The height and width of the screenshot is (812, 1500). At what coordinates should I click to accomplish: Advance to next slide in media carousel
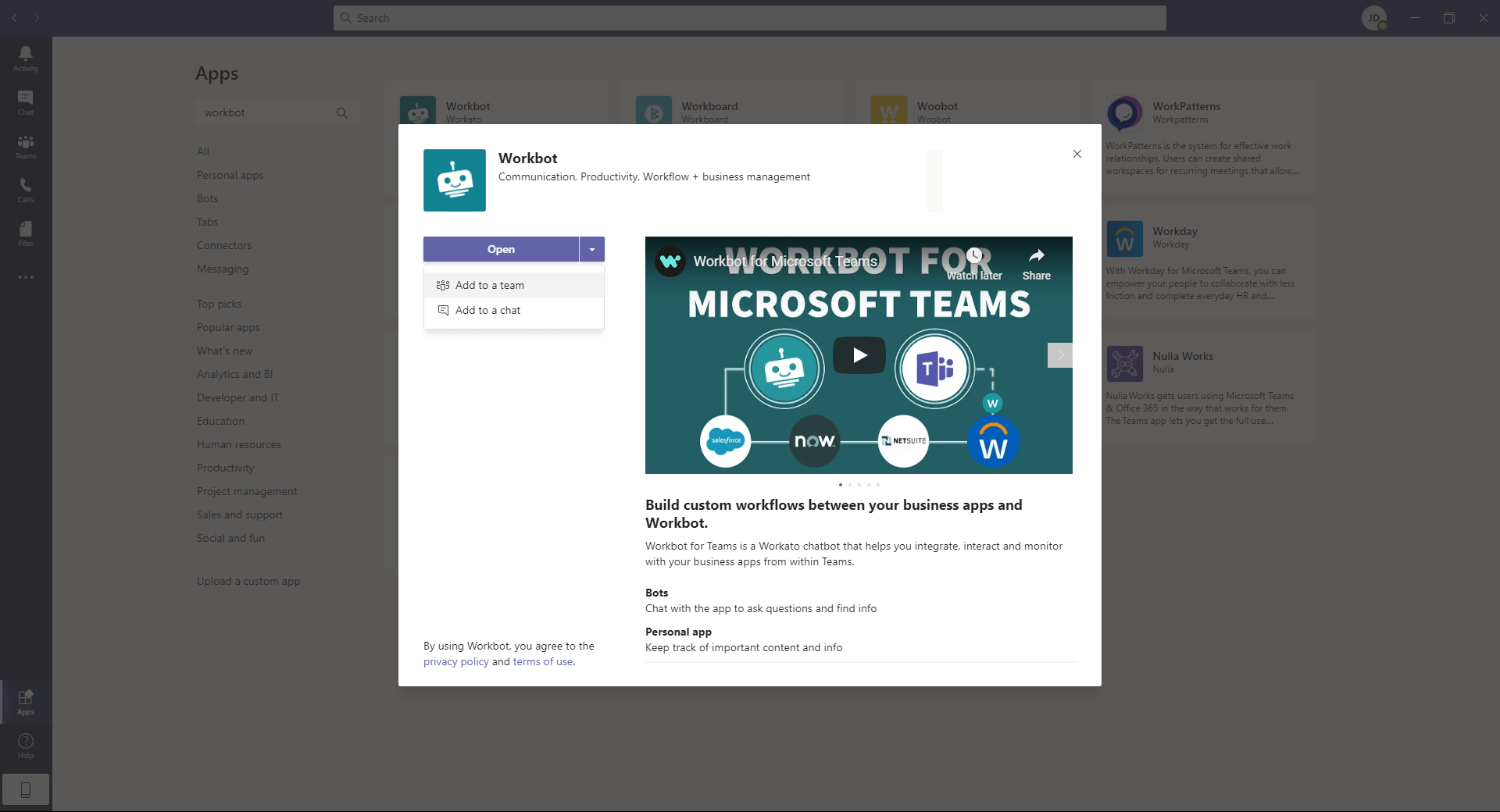[1059, 355]
